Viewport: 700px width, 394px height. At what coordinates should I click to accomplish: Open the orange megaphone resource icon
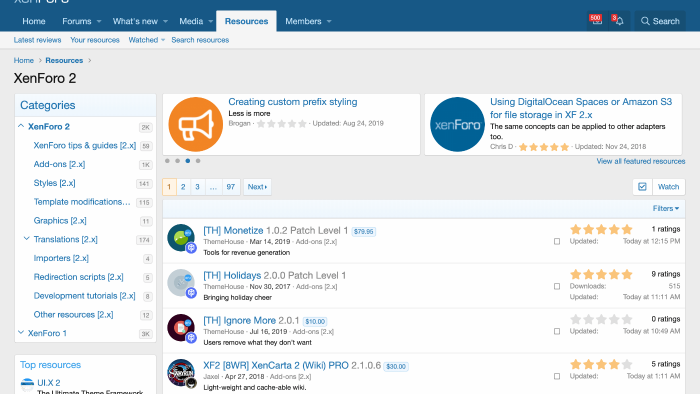click(x=196, y=124)
